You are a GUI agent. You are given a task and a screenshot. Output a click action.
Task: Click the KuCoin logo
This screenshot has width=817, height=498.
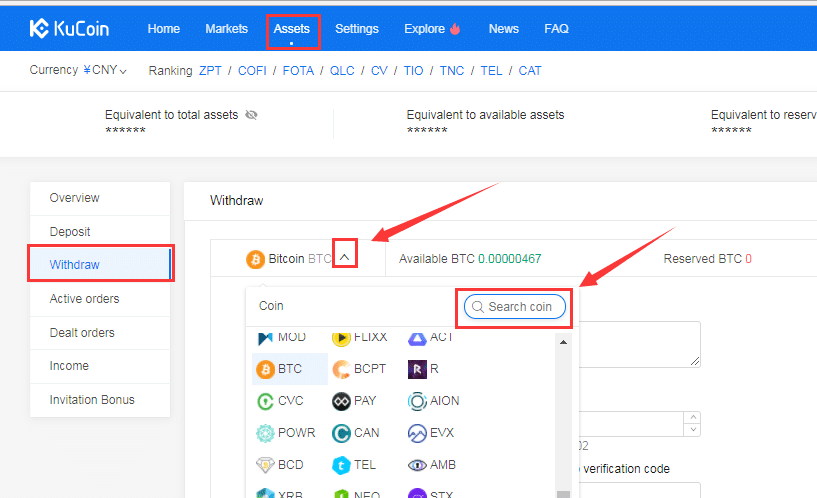tap(69, 29)
